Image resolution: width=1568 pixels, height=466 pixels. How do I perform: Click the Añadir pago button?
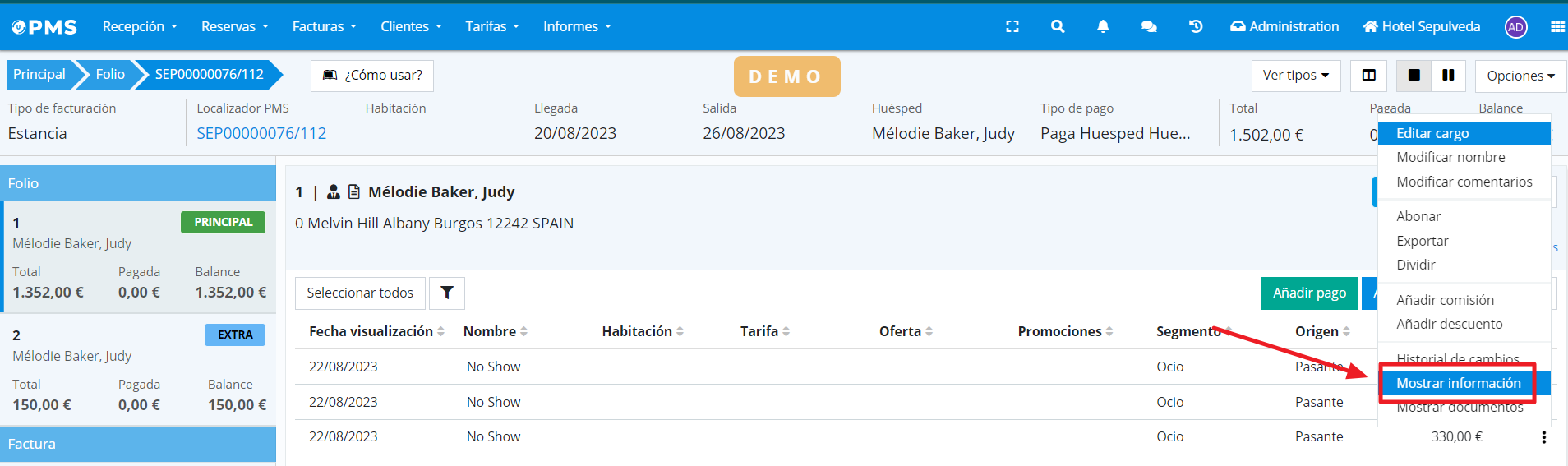pyautogui.click(x=1309, y=293)
